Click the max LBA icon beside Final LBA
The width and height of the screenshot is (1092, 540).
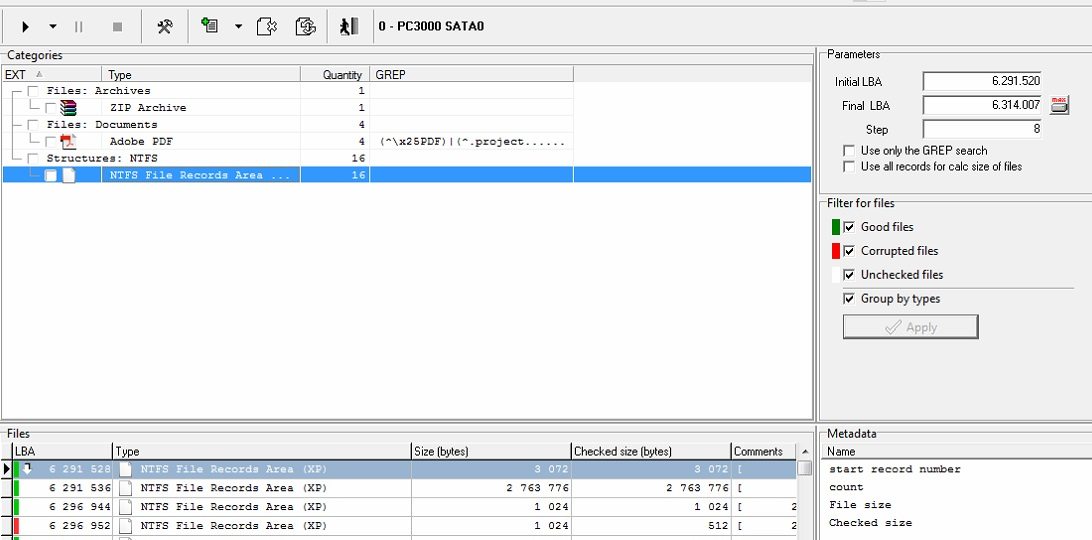click(1059, 105)
